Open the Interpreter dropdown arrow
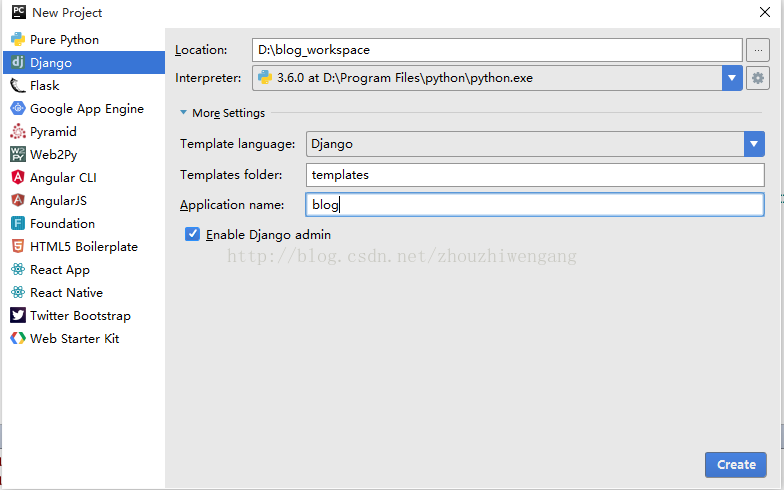The image size is (784, 490). pos(732,78)
